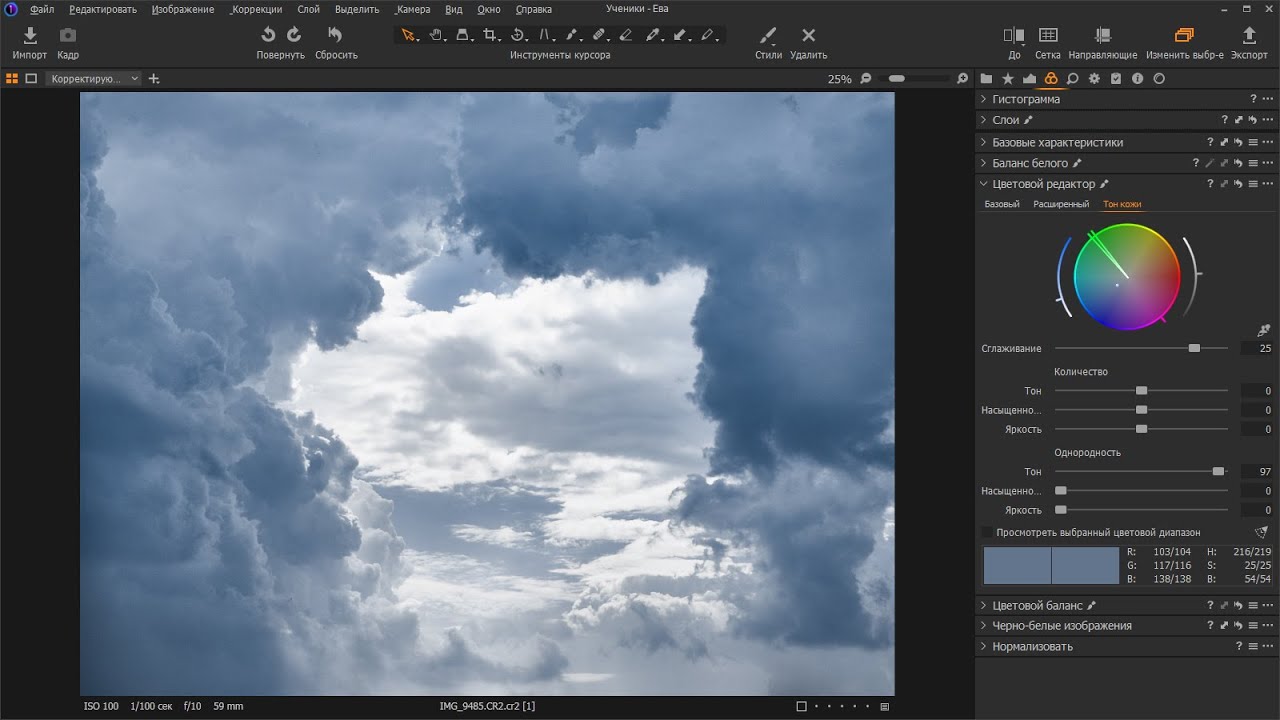This screenshot has width=1280, height=720.
Task: Open the Exposure histogram tool tab
Action: click(x=1029, y=78)
